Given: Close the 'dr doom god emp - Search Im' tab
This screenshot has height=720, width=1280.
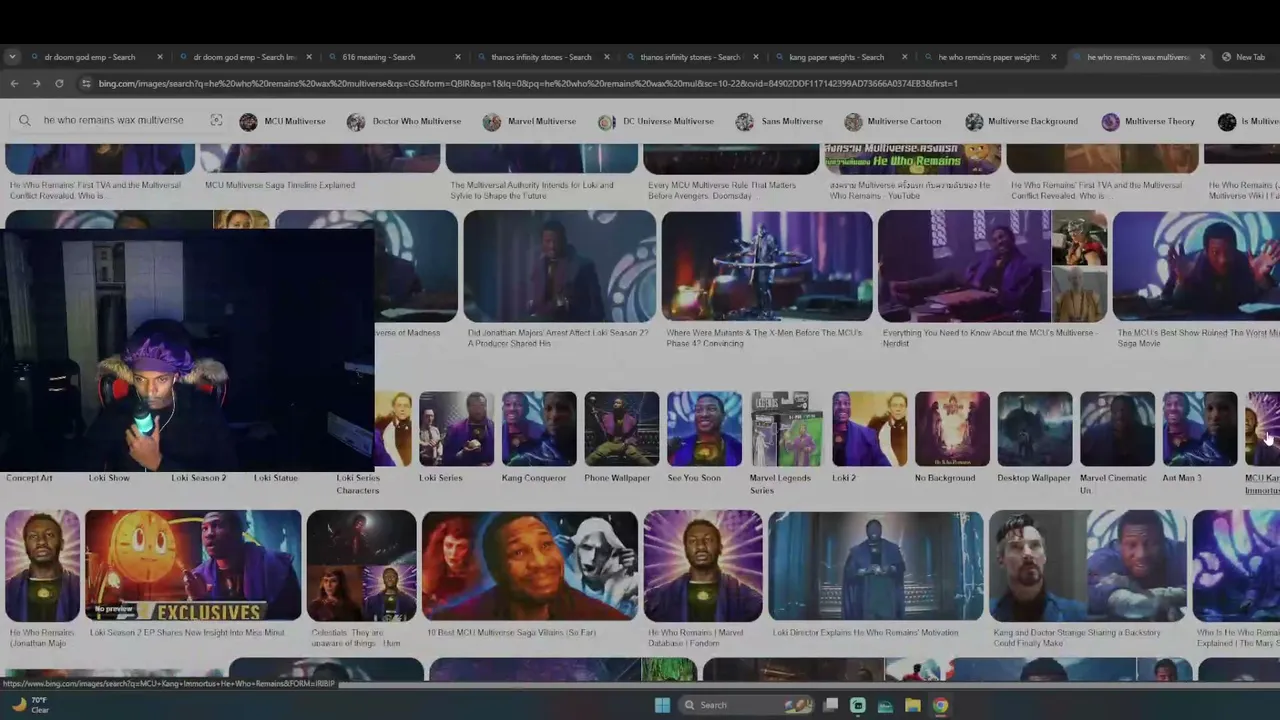Looking at the screenshot, I should tap(309, 57).
